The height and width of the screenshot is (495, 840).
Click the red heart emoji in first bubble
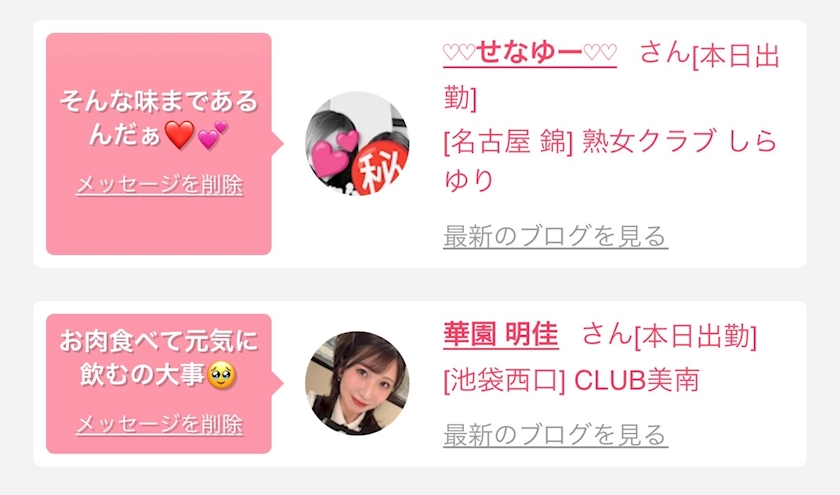tap(179, 135)
